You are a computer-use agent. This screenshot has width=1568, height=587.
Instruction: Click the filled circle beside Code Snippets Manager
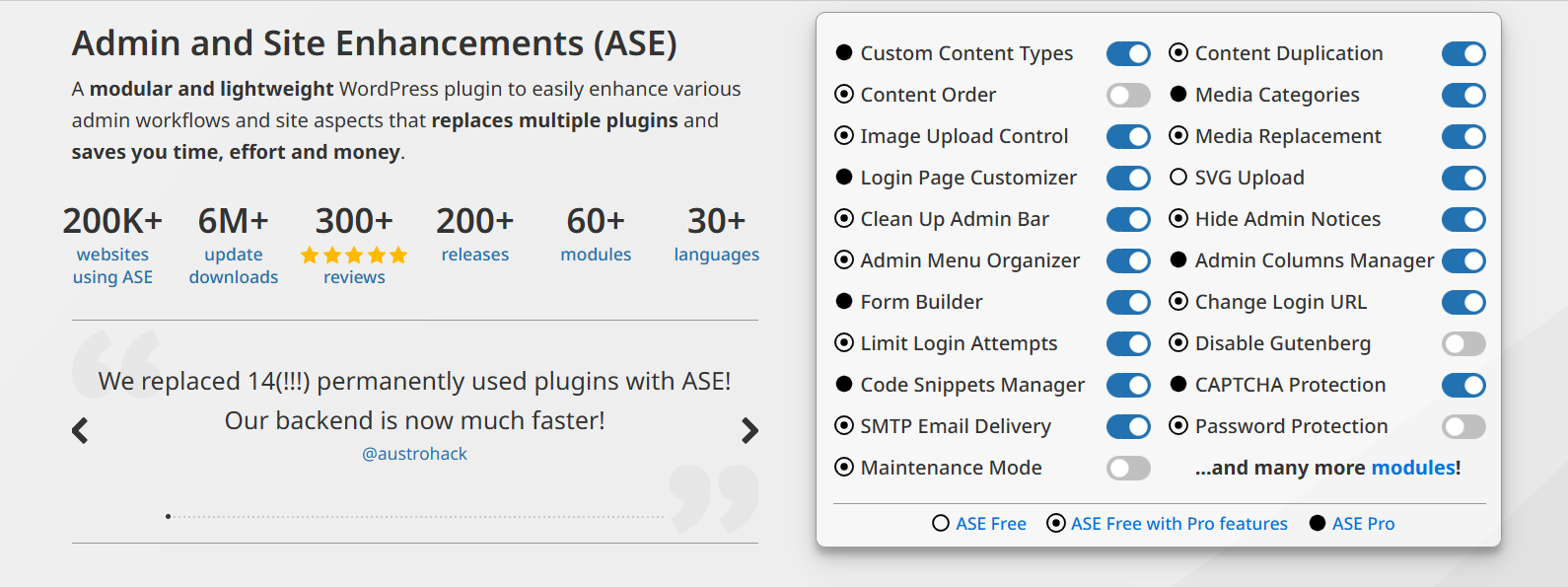point(844,385)
